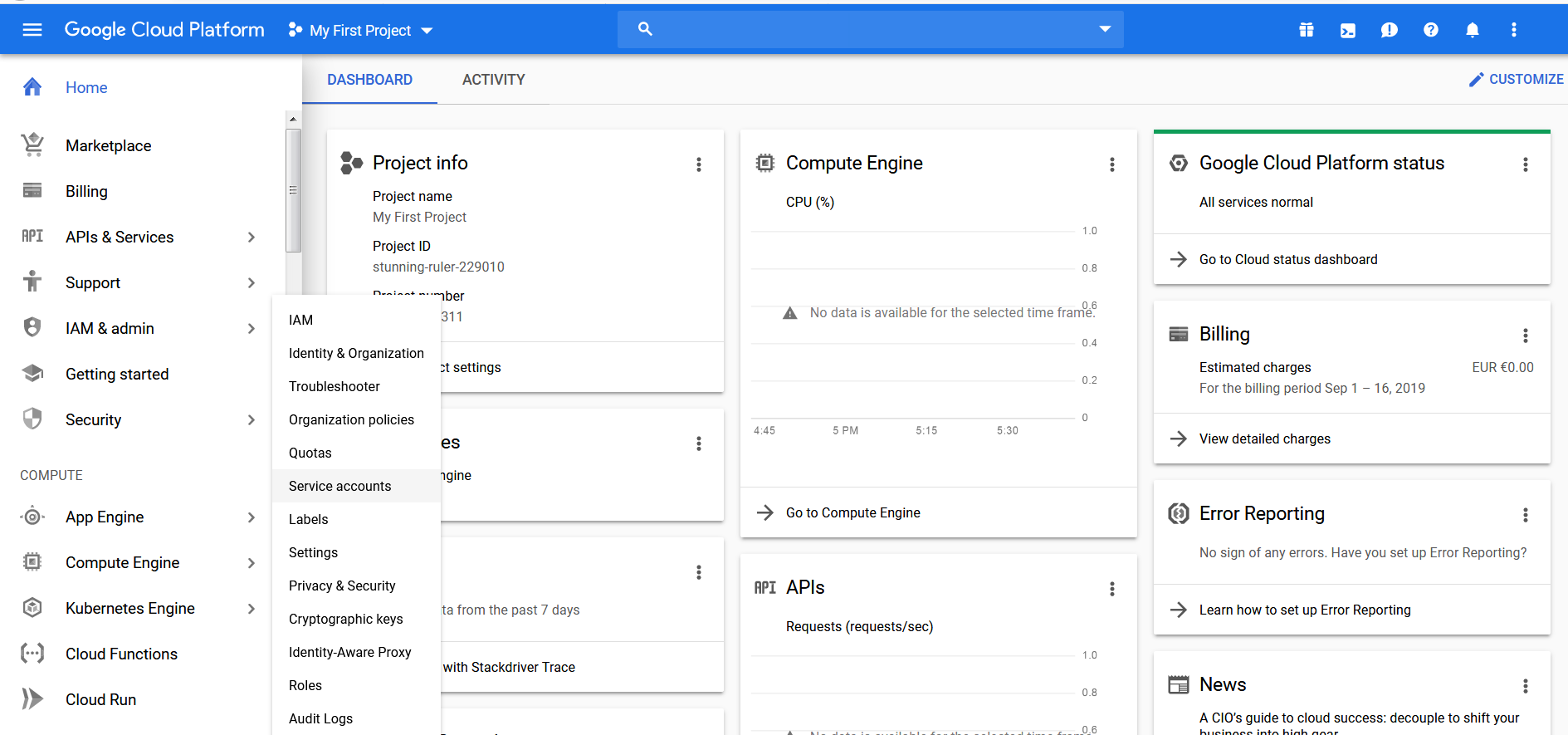1568x735 pixels.
Task: Switch to the Activity tab
Action: click(493, 80)
